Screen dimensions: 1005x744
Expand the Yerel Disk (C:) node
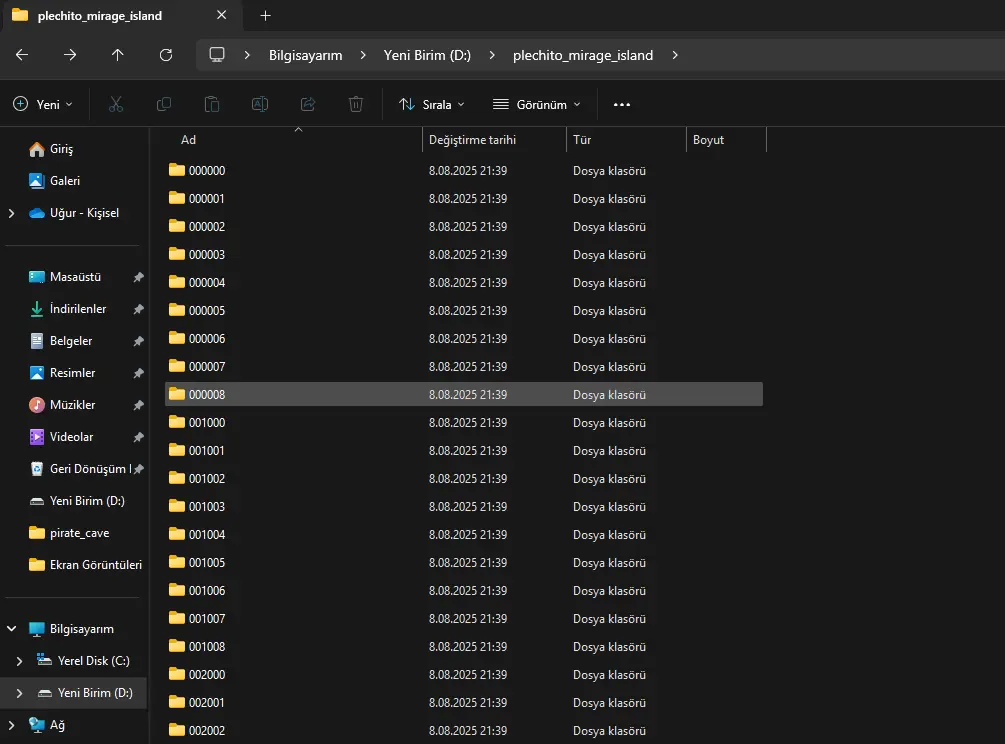pyautogui.click(x=19, y=661)
